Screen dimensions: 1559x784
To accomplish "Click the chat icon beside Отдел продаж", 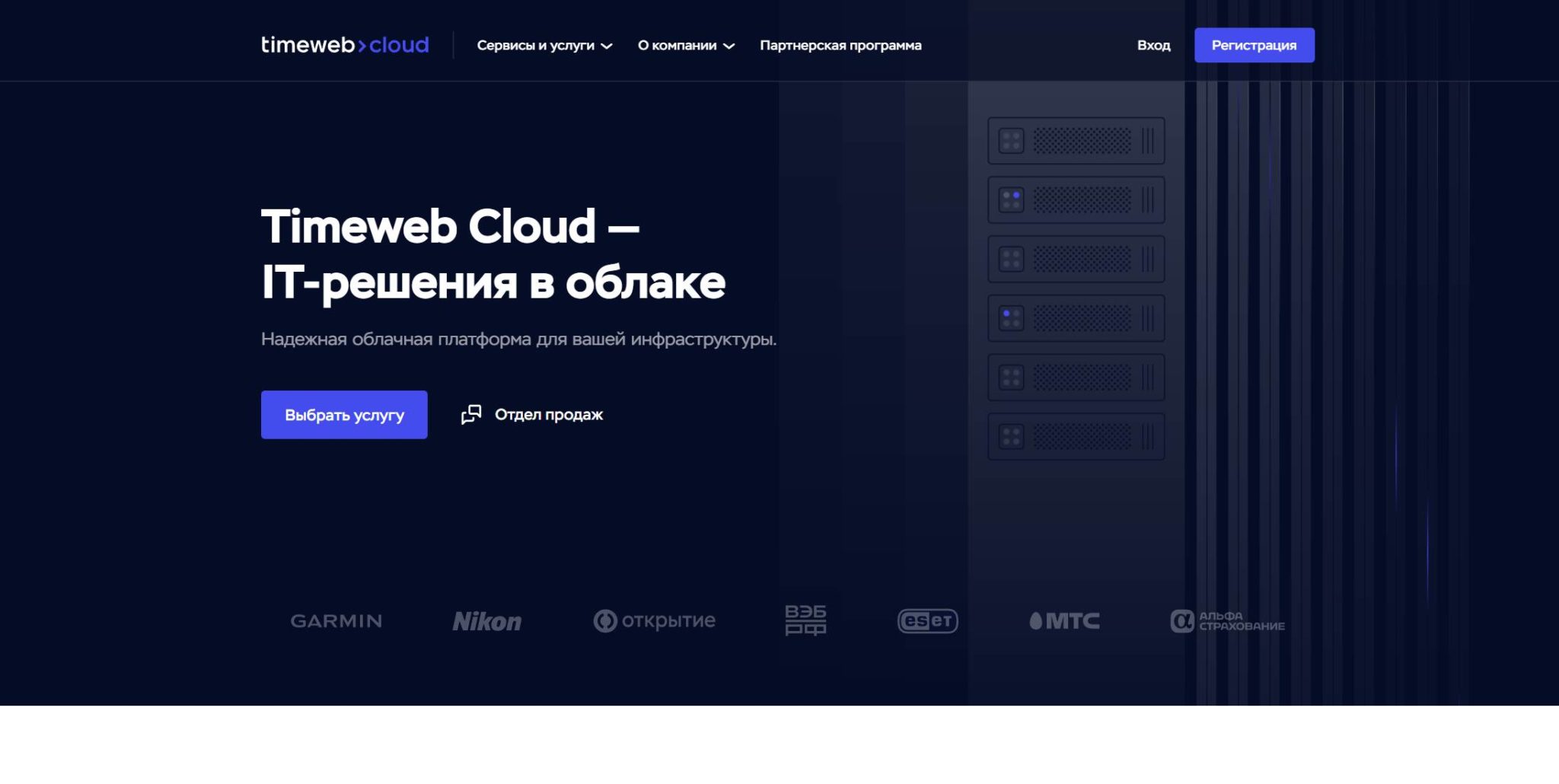I will coord(471,415).
